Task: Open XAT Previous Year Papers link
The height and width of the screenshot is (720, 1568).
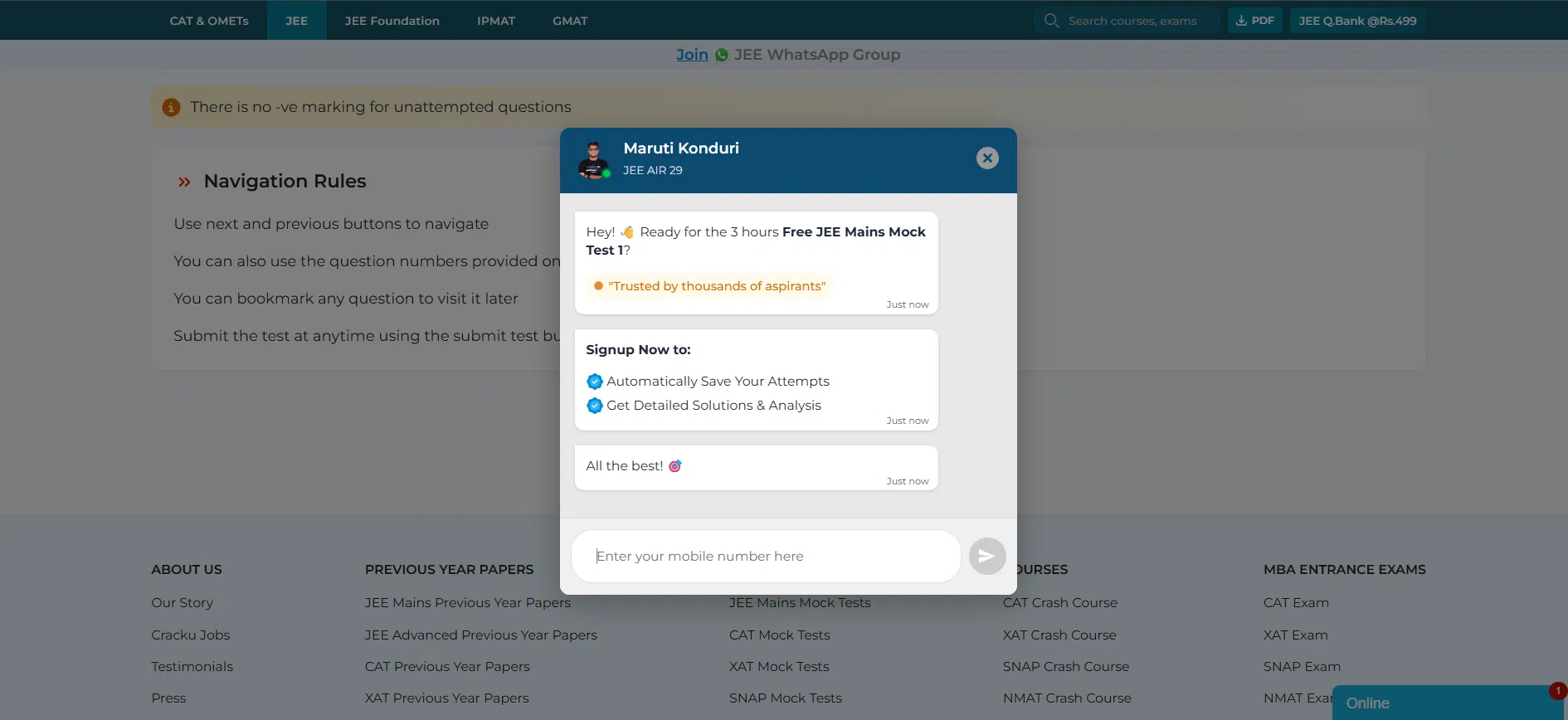Action: pyautogui.click(x=447, y=698)
